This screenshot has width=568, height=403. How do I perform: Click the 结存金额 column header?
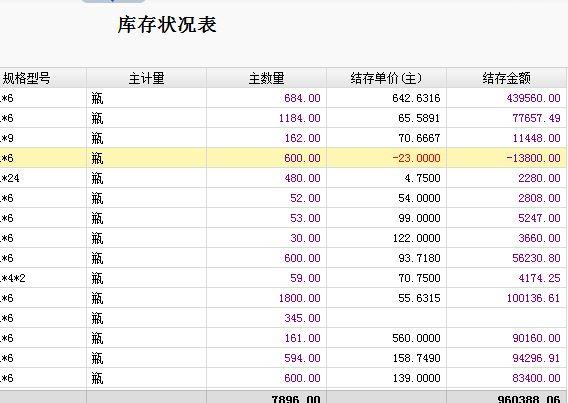pyautogui.click(x=506, y=78)
